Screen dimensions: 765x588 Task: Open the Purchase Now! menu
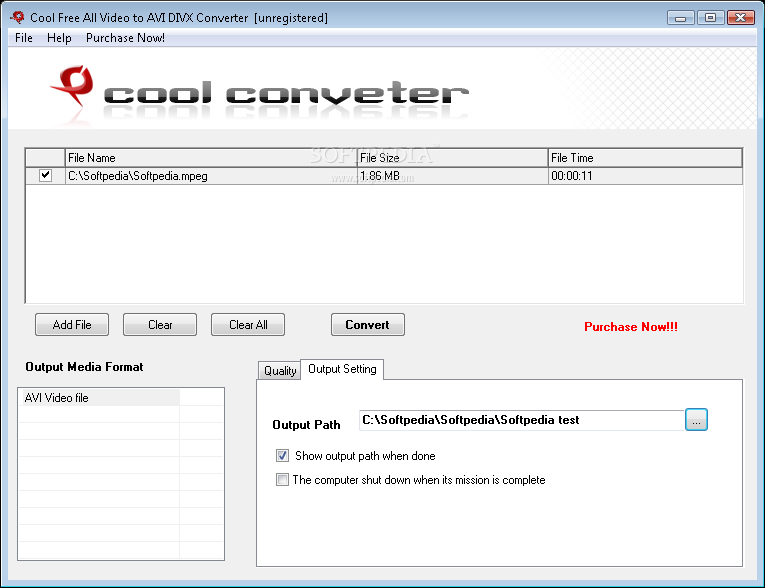point(125,38)
